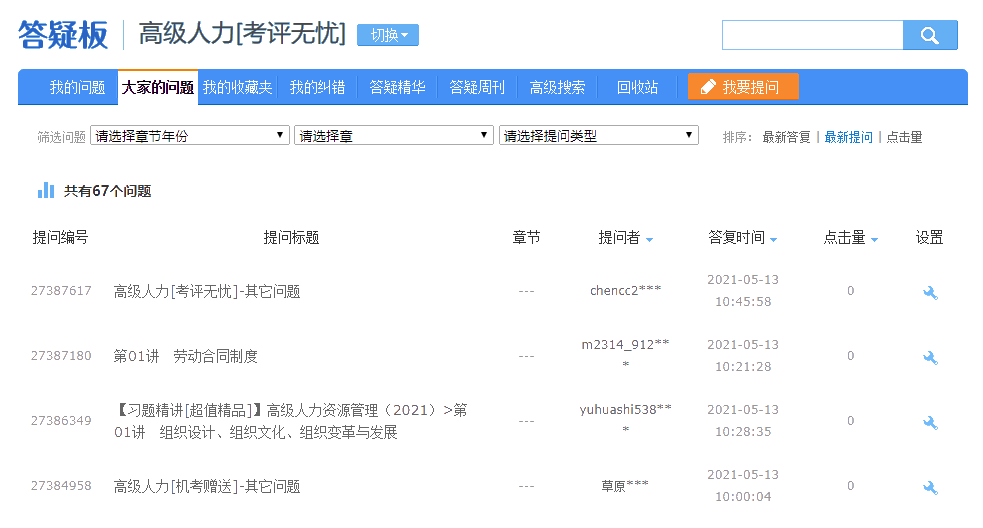
Task: Switch to 我的问题 tab
Action: coord(77,87)
